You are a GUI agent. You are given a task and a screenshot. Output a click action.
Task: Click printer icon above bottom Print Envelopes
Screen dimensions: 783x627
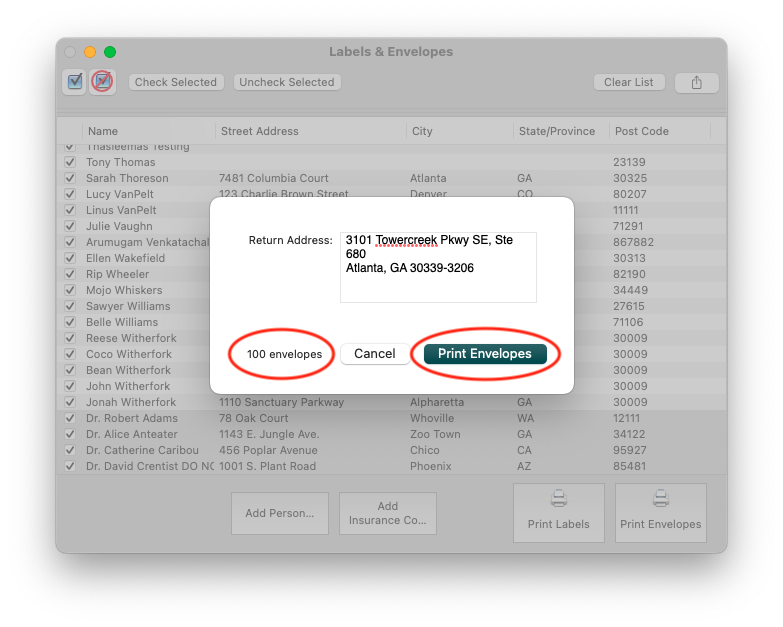[x=661, y=498]
